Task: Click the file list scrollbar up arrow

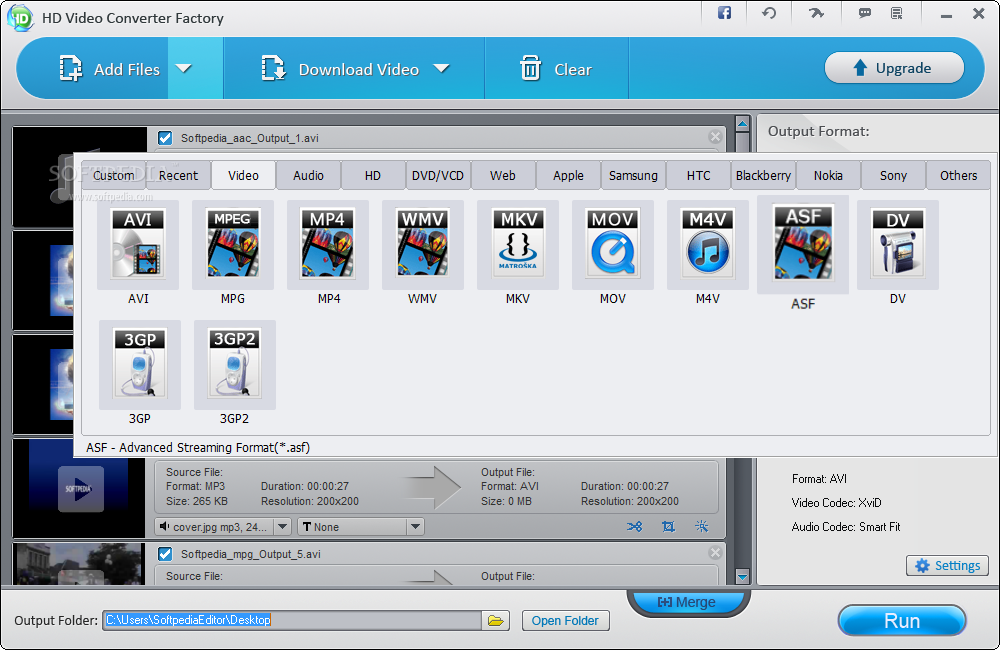Action: tap(742, 124)
